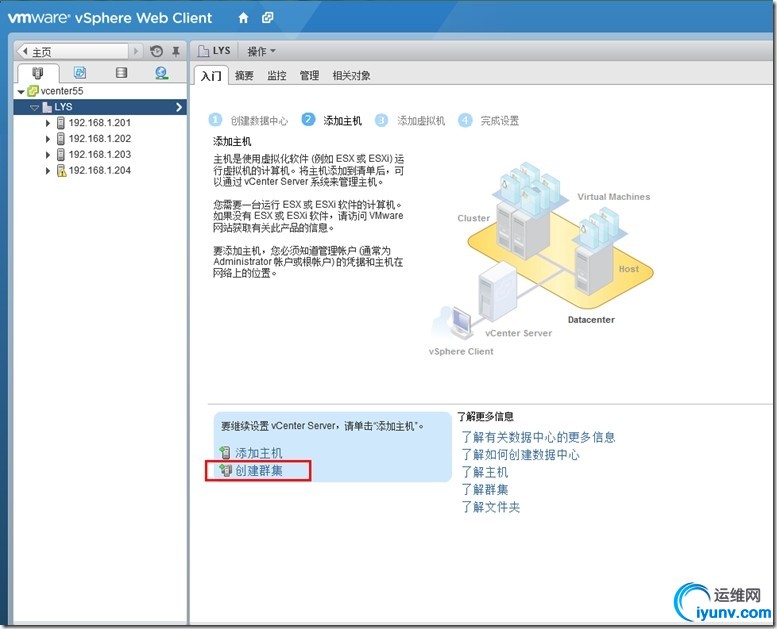Click add-host icon beside 添加主机

(225, 453)
